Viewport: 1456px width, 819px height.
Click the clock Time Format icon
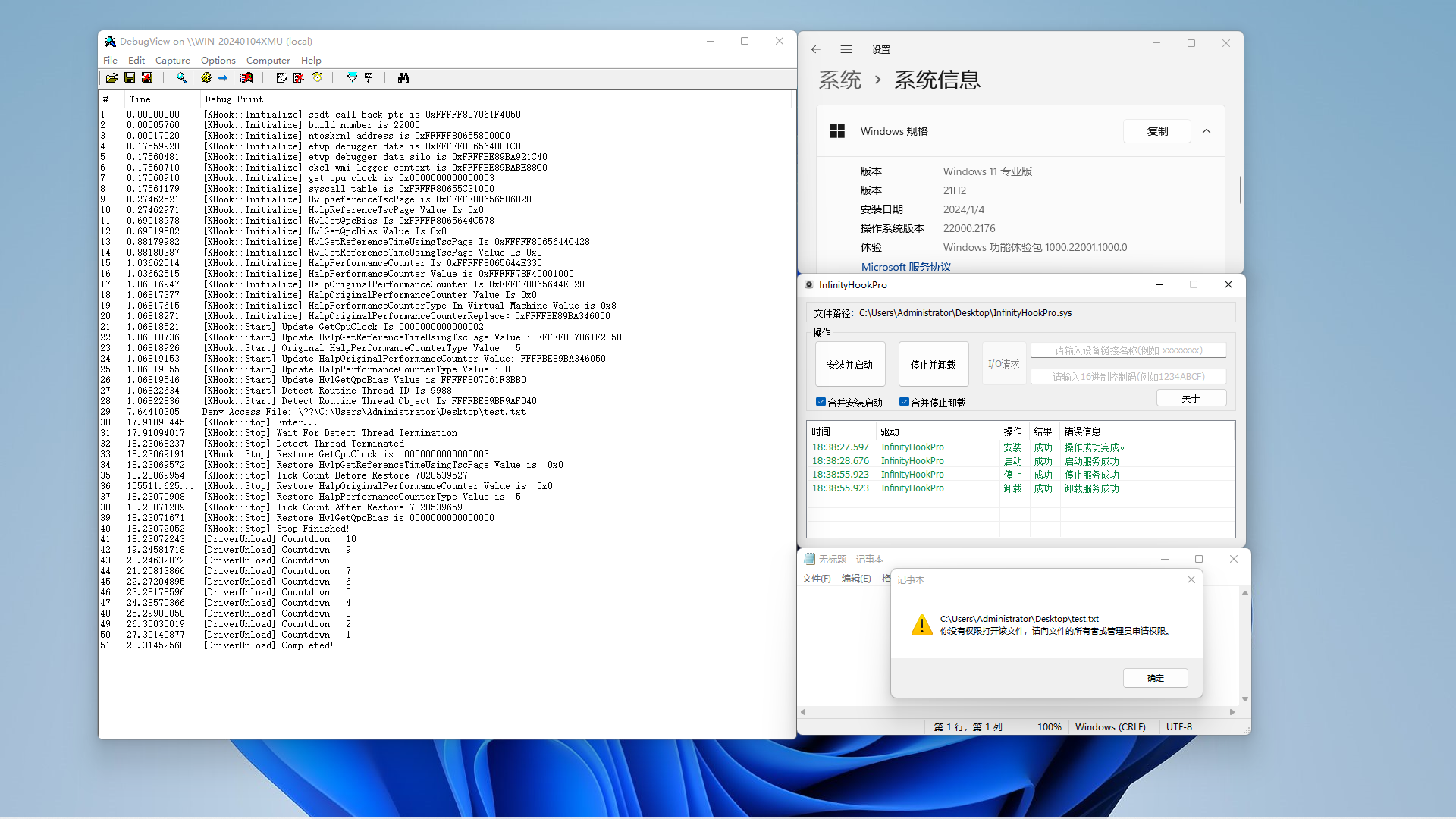[x=318, y=78]
